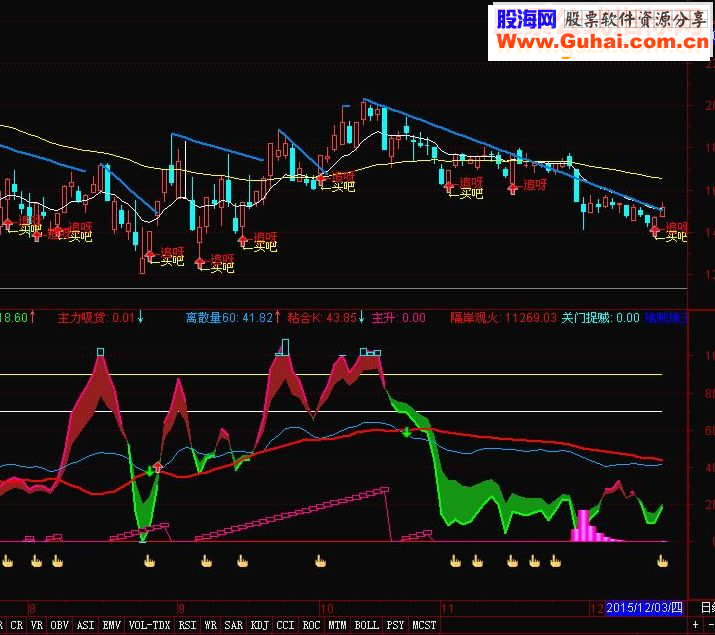Switch to the CR indicator tab

pyautogui.click(x=16, y=625)
